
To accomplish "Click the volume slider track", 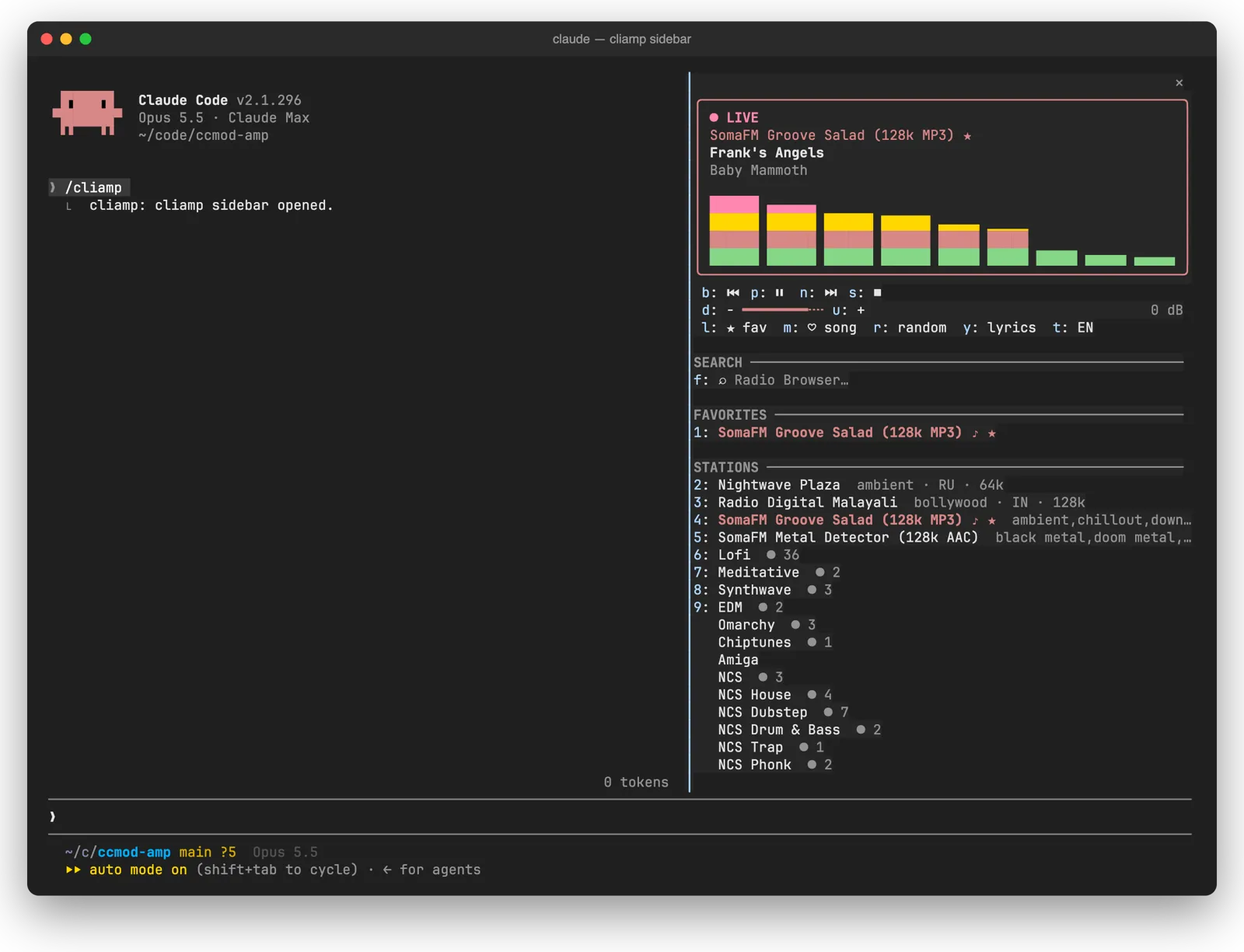I will [782, 310].
